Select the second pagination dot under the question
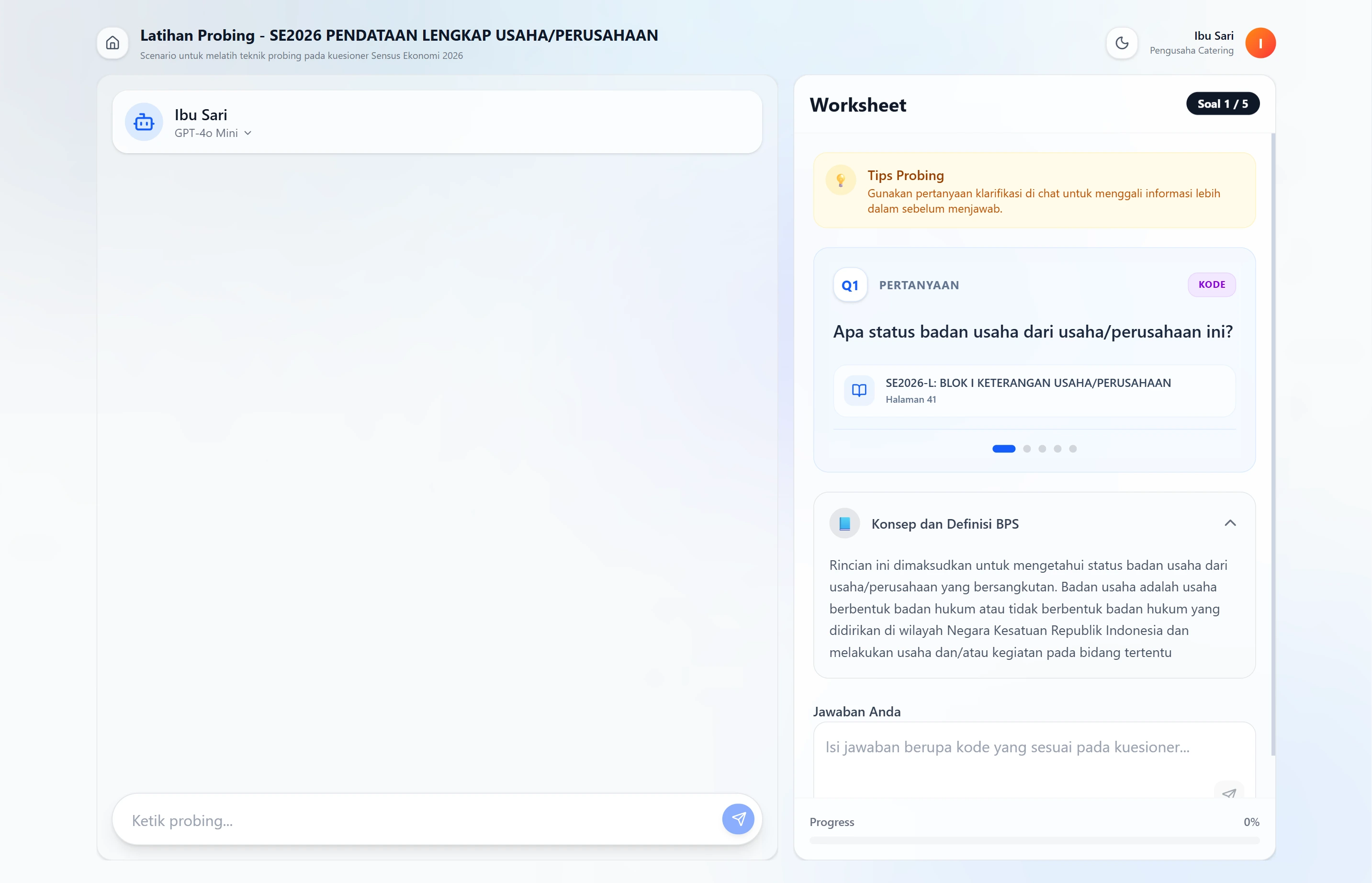This screenshot has width=1372, height=883. pyautogui.click(x=1026, y=449)
